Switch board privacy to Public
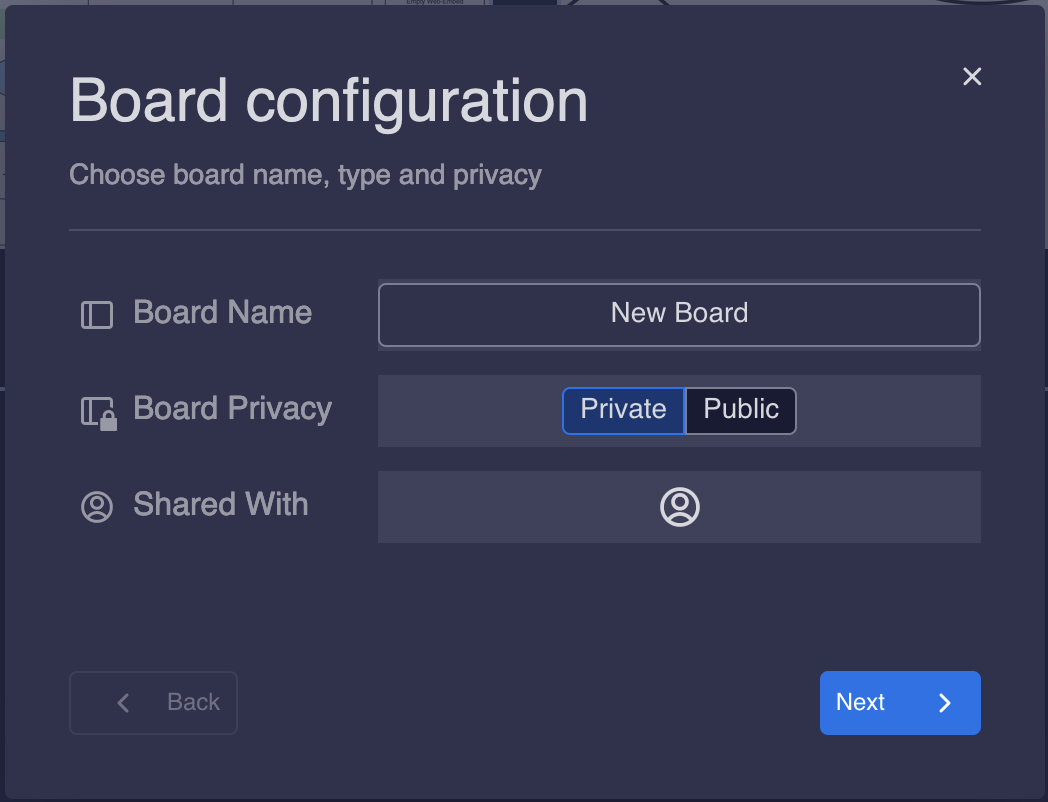This screenshot has width=1048, height=802. pyautogui.click(x=741, y=410)
